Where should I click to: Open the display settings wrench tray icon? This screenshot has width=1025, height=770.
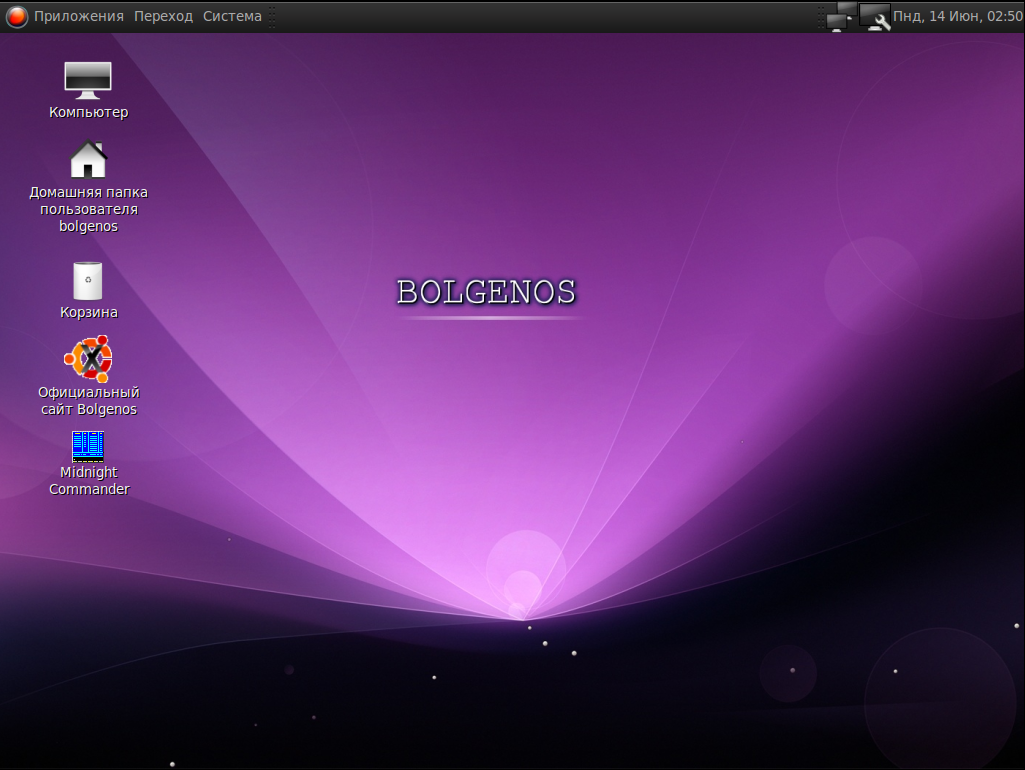875,16
